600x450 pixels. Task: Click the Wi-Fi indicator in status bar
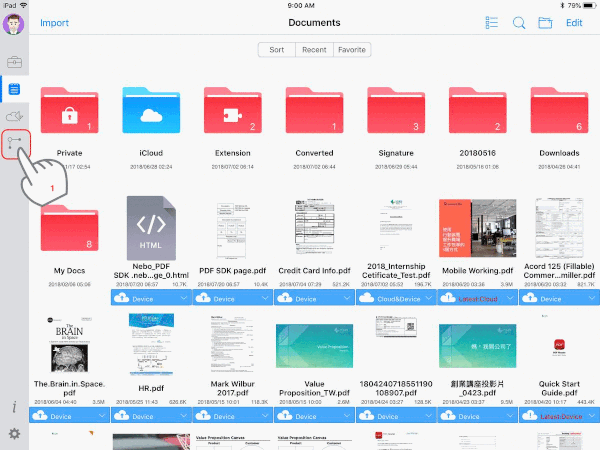(x=23, y=5)
